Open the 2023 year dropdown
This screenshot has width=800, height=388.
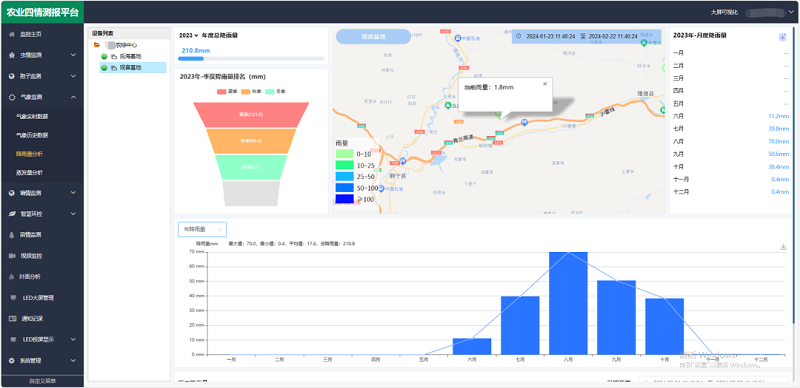tap(189, 36)
